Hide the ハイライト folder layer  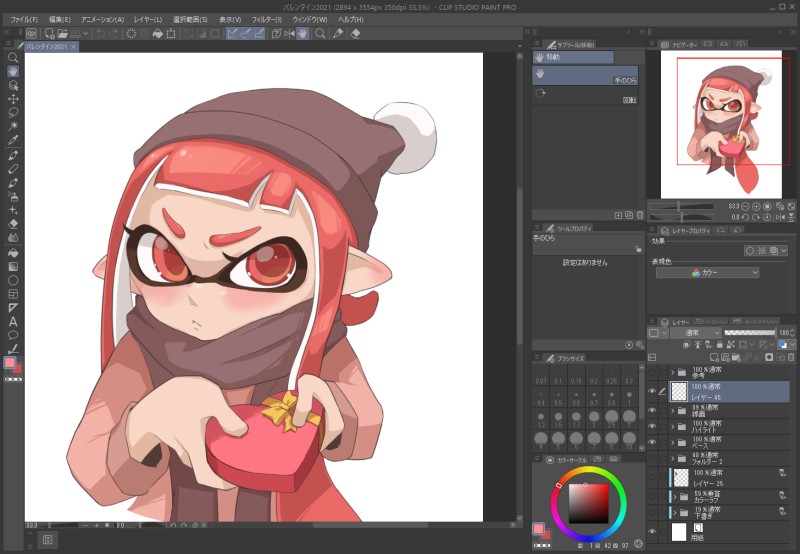(x=652, y=426)
